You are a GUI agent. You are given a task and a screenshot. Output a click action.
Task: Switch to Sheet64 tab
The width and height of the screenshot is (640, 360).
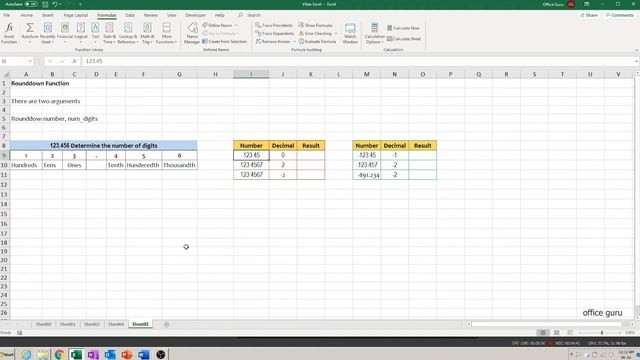tap(116, 324)
